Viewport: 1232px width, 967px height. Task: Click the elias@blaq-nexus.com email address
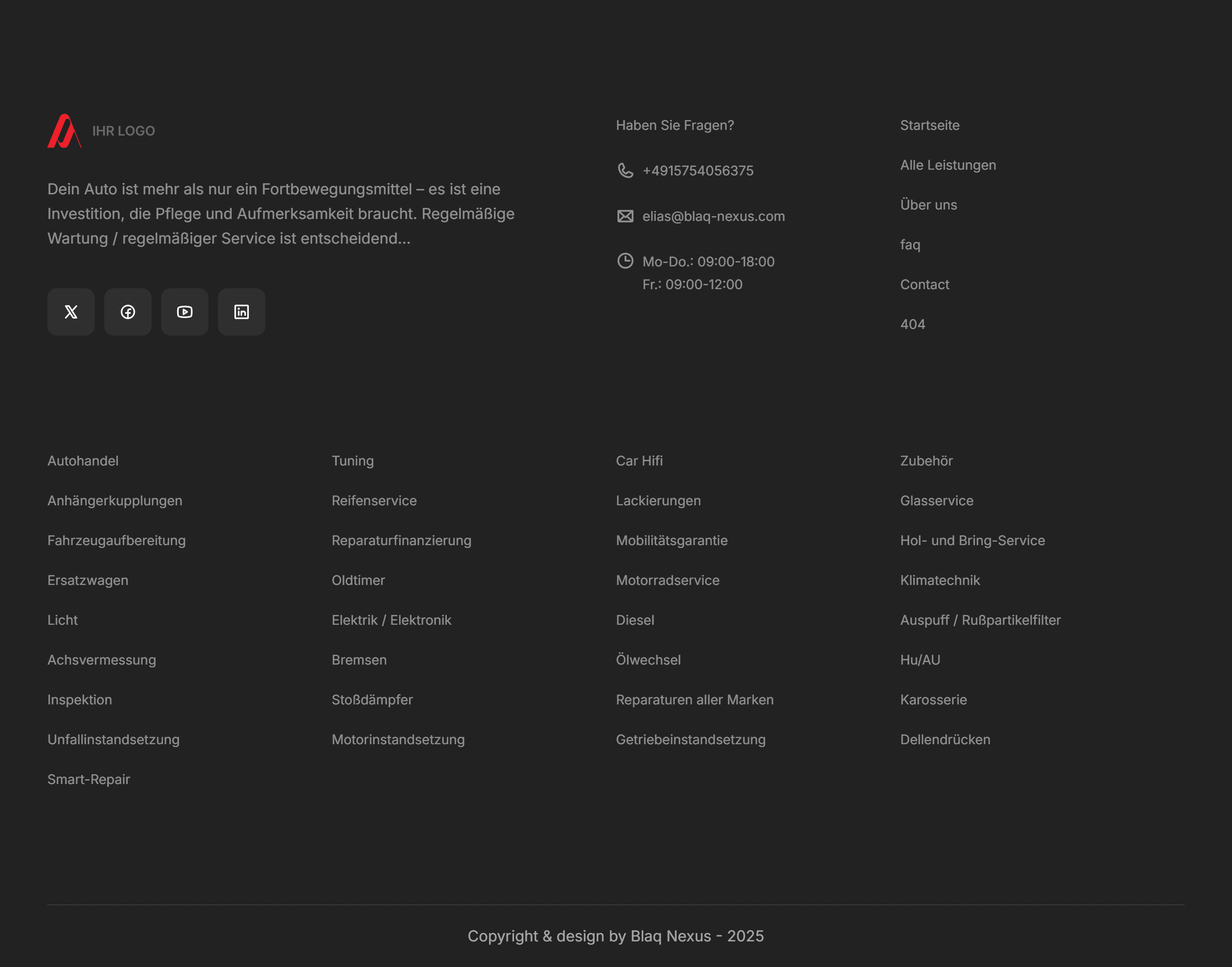click(x=713, y=216)
